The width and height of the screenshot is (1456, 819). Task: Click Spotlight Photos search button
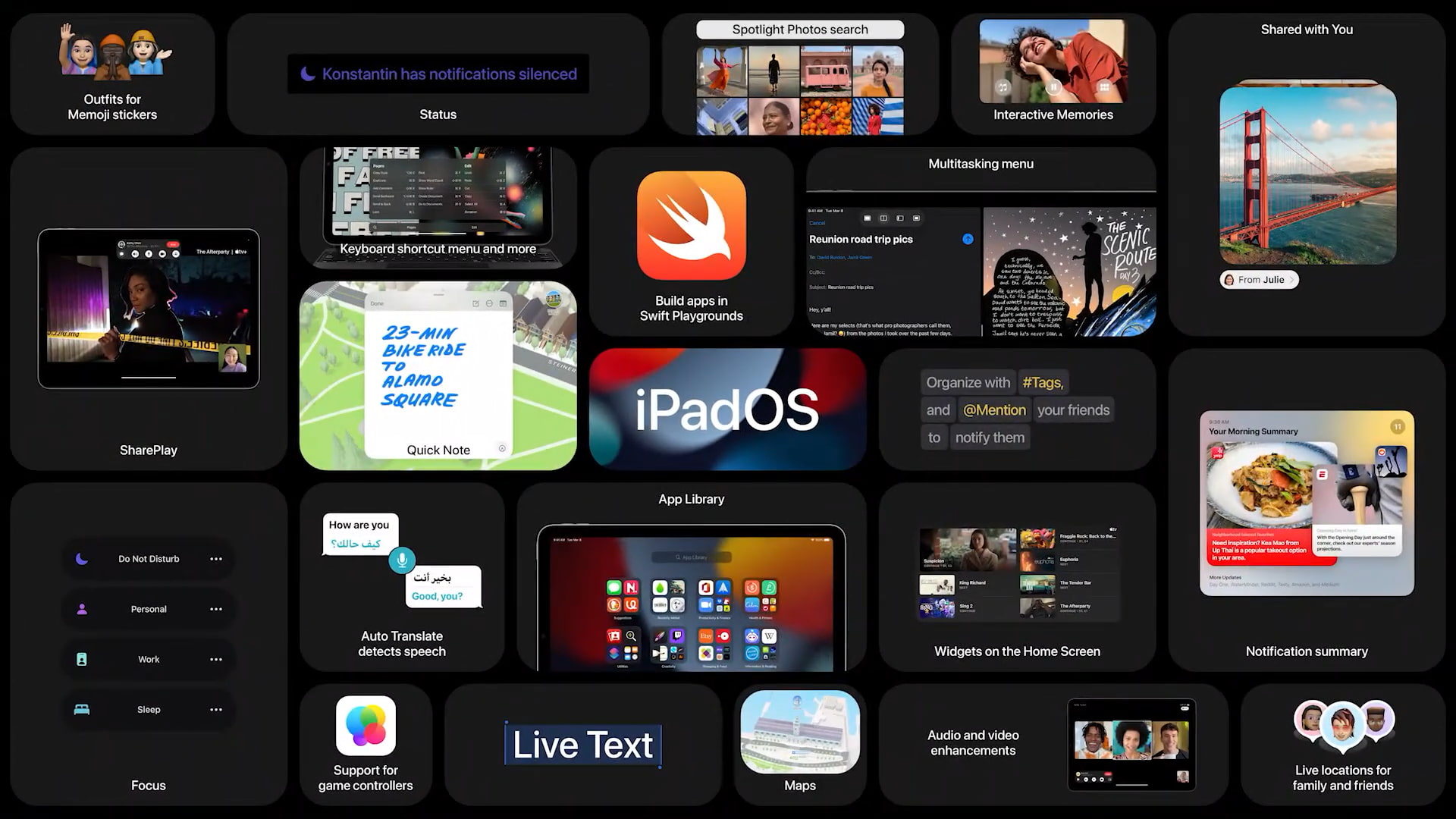[800, 29]
